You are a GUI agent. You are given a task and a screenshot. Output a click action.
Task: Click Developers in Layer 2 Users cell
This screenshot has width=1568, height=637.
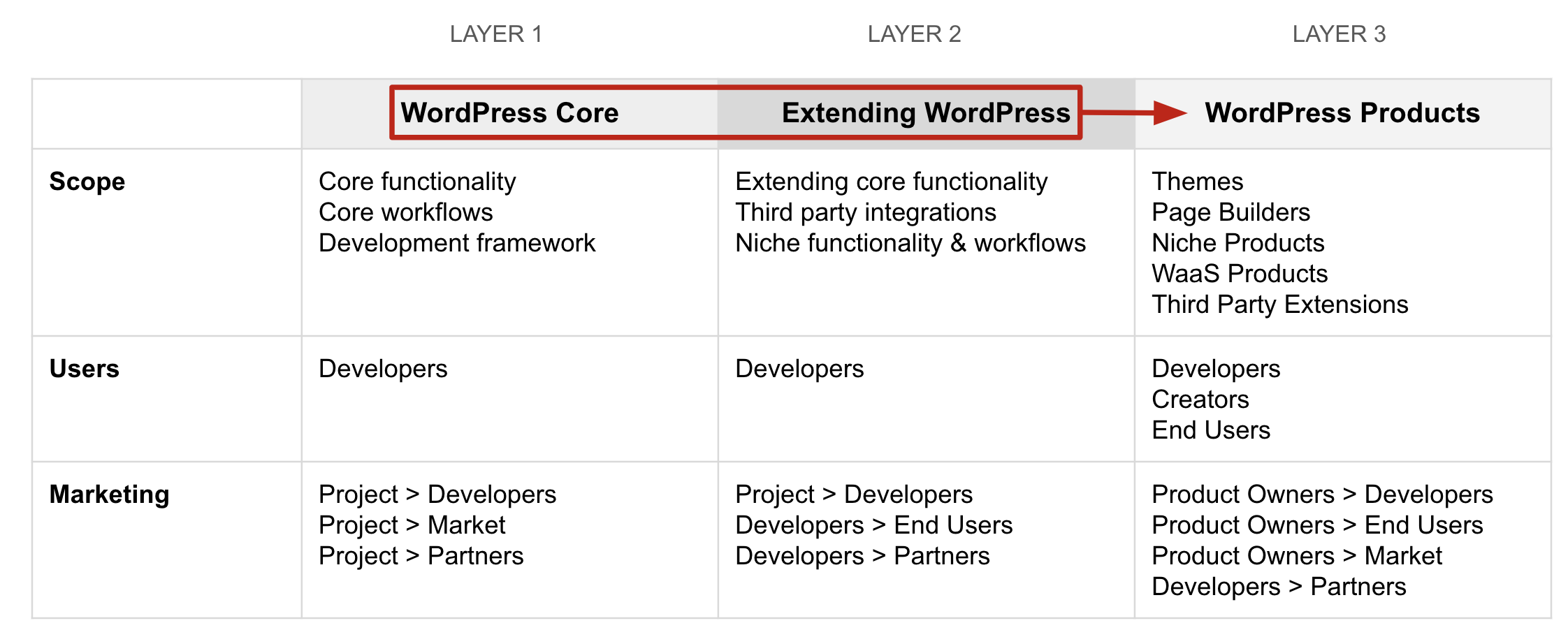point(799,369)
